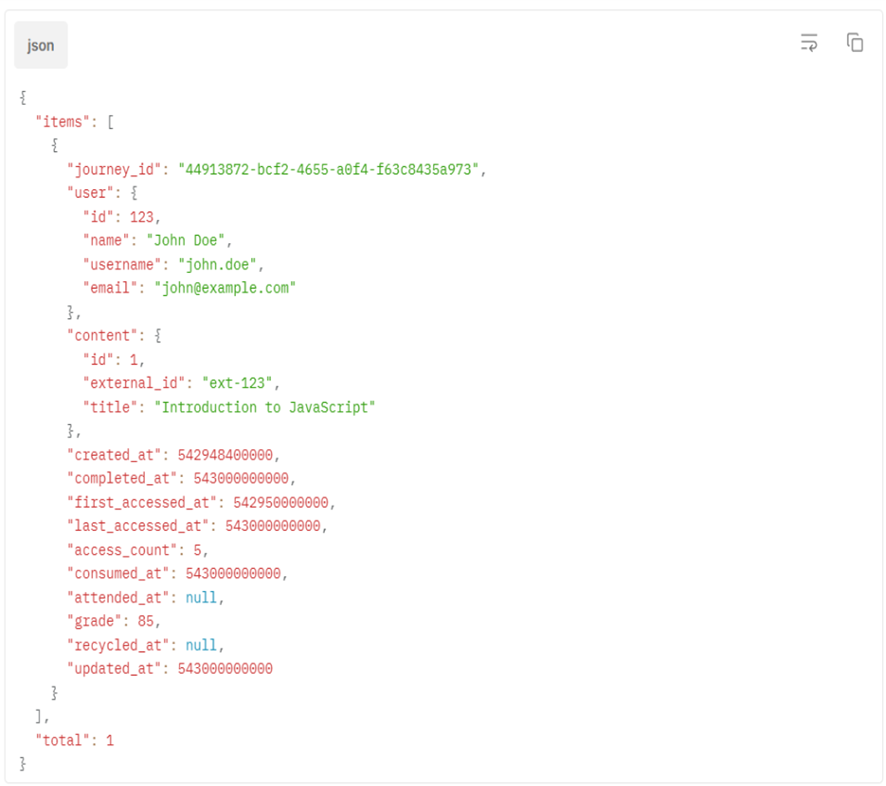Viewport: 886px width, 786px height.
Task: Click the "items" key
Action: pos(63,121)
